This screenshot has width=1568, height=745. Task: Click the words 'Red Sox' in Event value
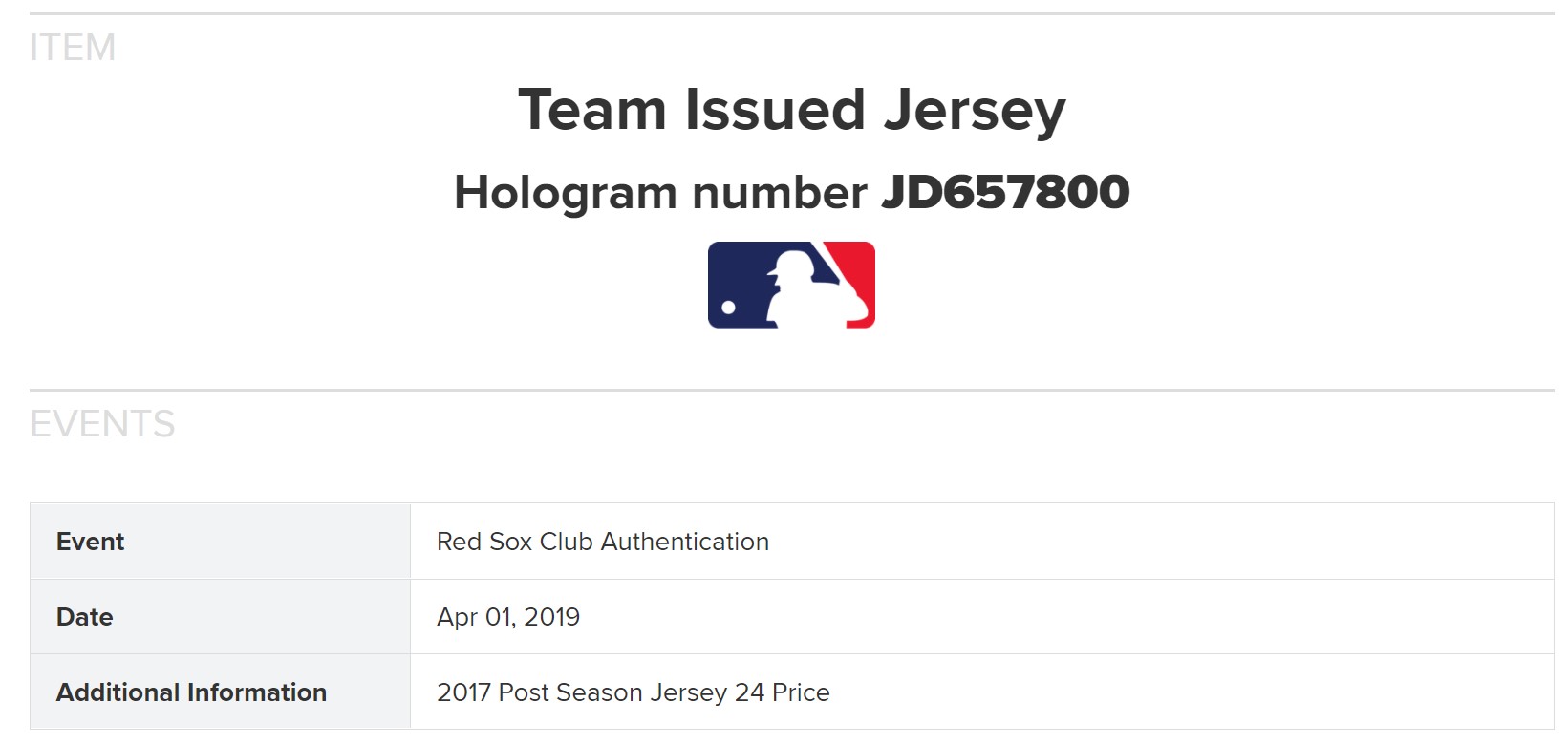(484, 542)
